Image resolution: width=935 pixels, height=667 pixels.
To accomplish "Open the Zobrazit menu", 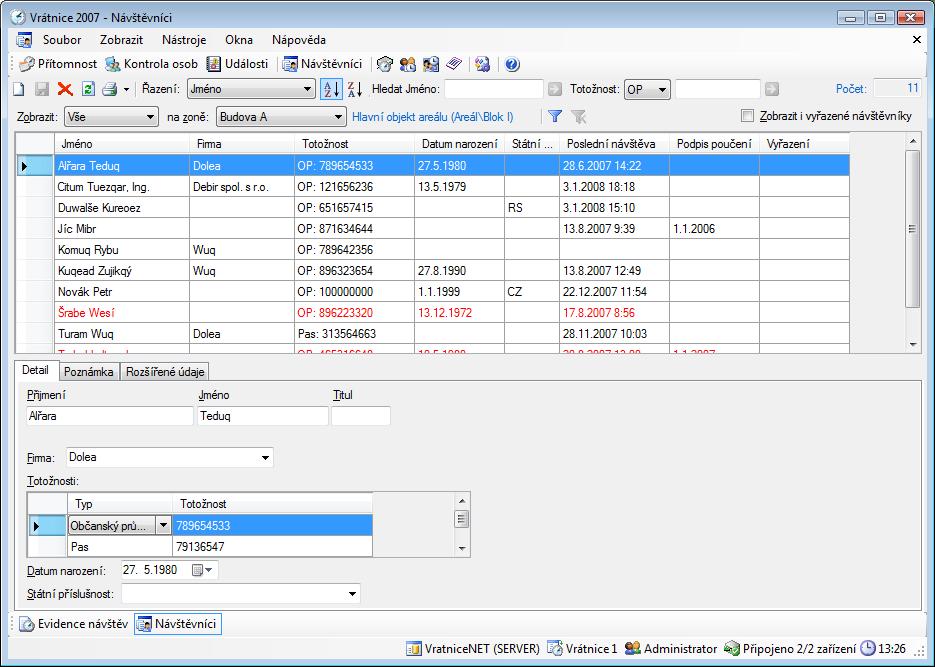I will coord(122,40).
